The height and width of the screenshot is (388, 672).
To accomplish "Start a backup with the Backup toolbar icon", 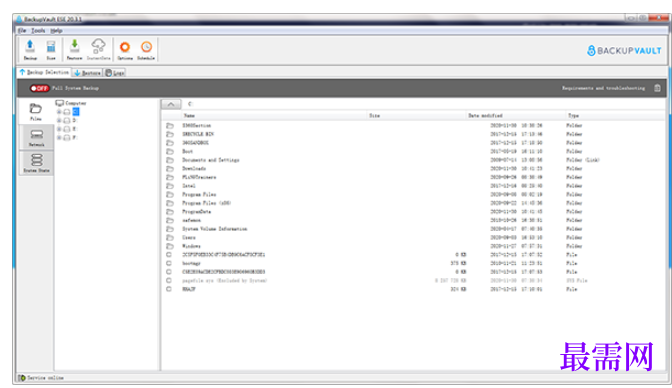I will click(30, 49).
